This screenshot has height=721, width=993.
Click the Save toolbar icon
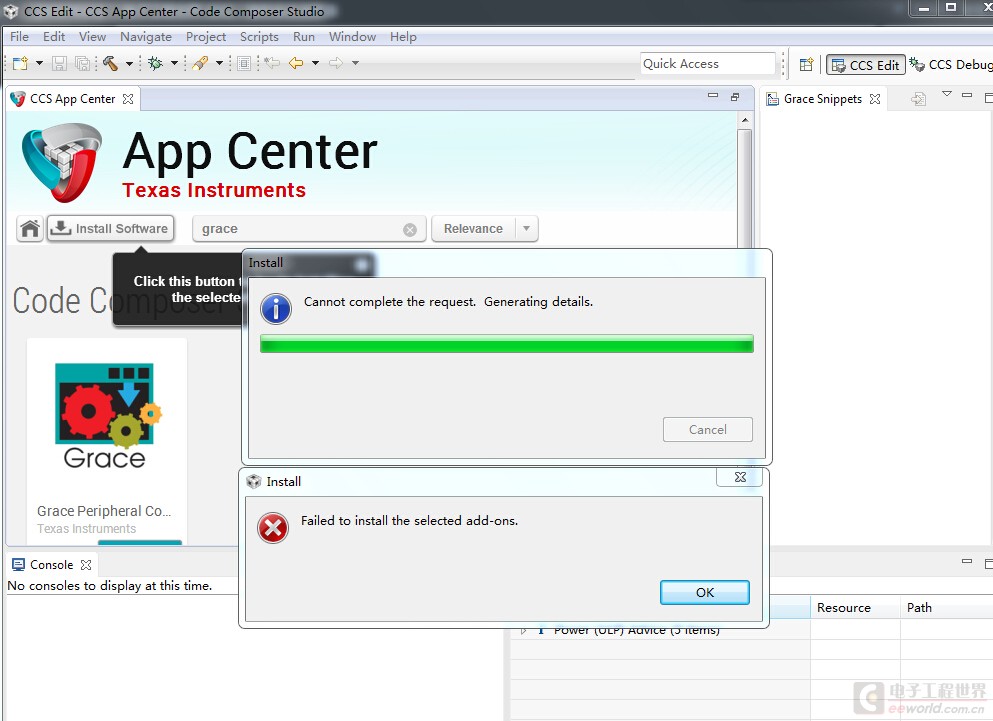coord(60,63)
